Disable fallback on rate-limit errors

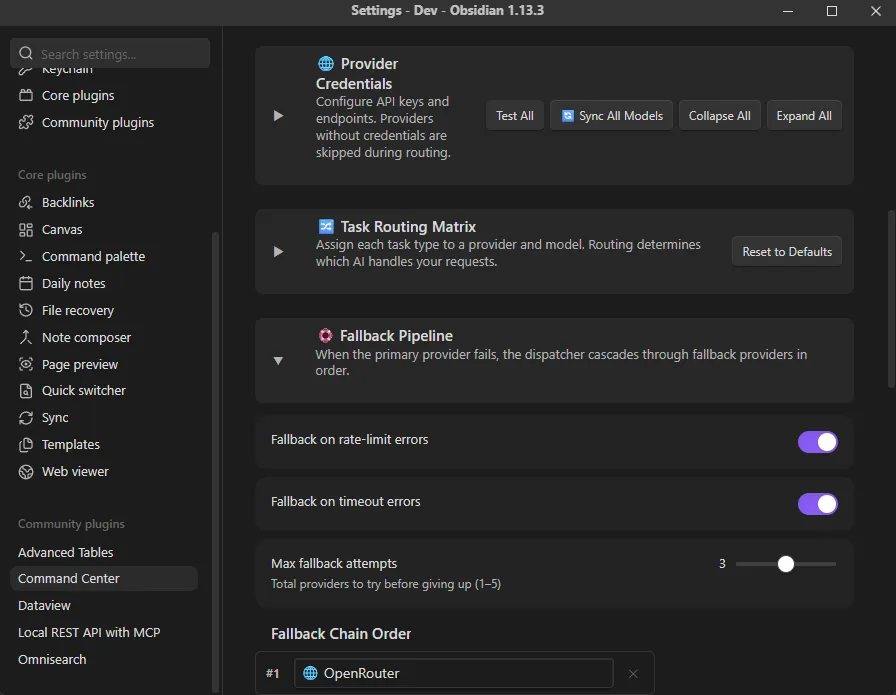(818, 442)
